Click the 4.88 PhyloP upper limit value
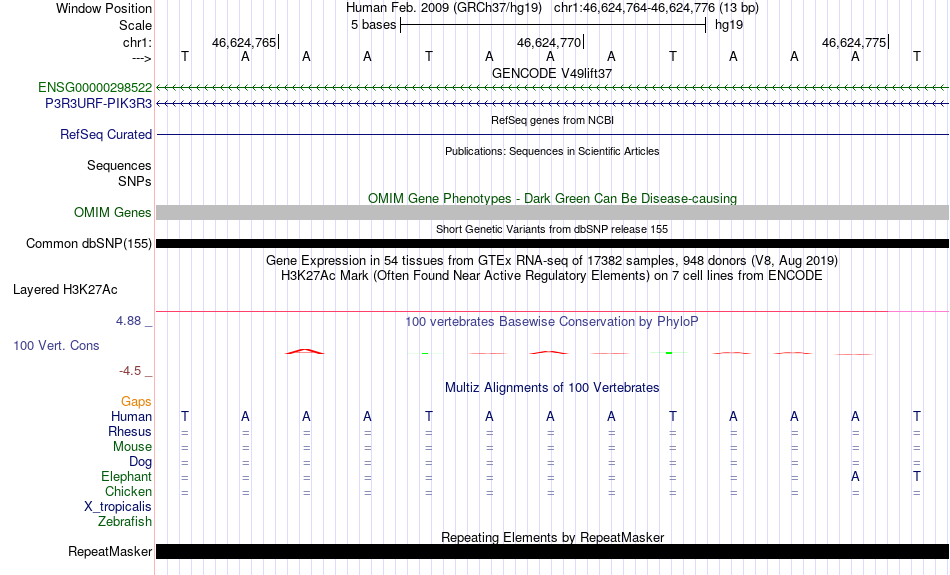The height and width of the screenshot is (575, 950). pyautogui.click(x=128, y=321)
